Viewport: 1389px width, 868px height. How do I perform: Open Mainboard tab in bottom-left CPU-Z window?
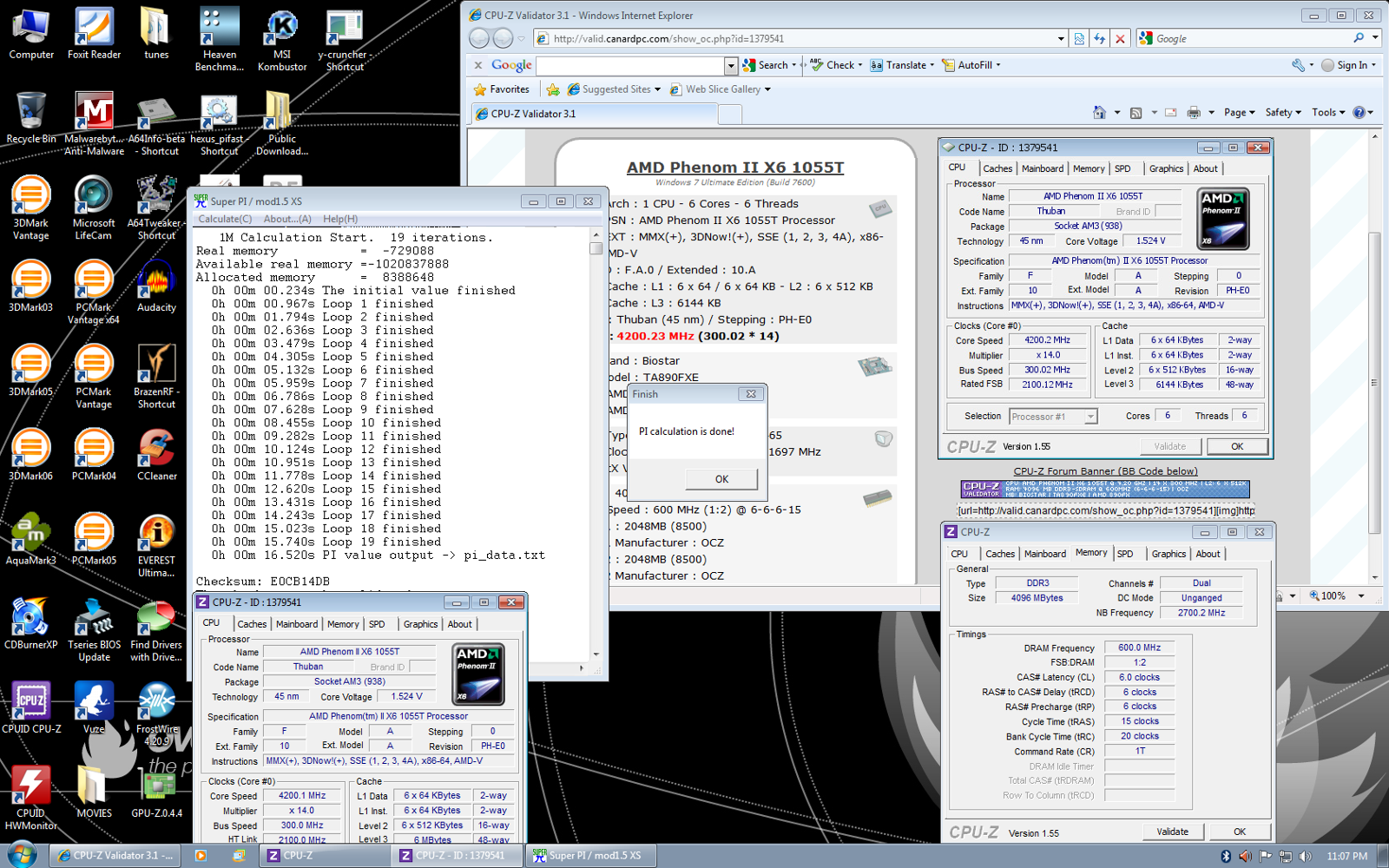pos(297,624)
